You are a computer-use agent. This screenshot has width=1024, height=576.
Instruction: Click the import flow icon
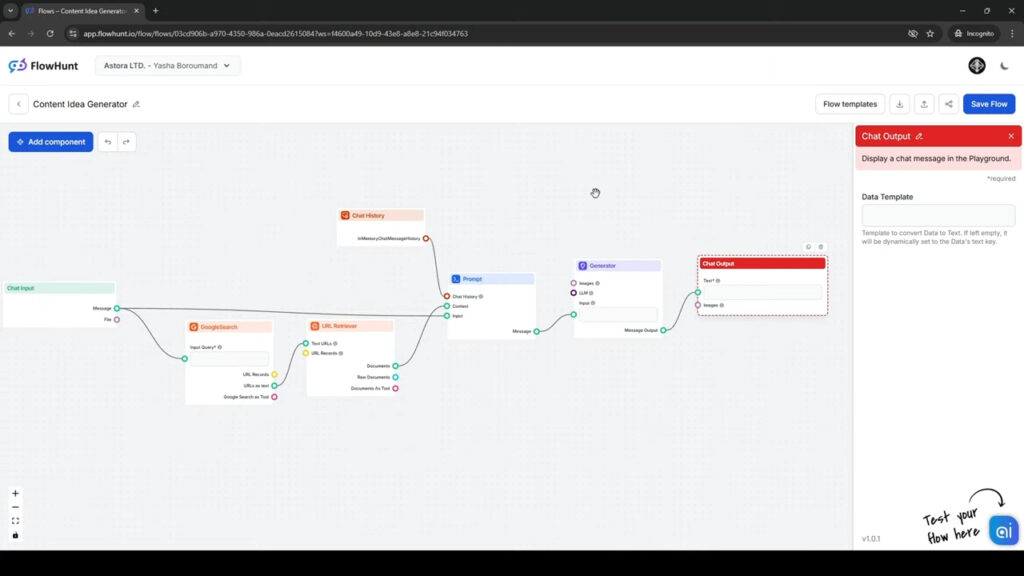point(902,103)
